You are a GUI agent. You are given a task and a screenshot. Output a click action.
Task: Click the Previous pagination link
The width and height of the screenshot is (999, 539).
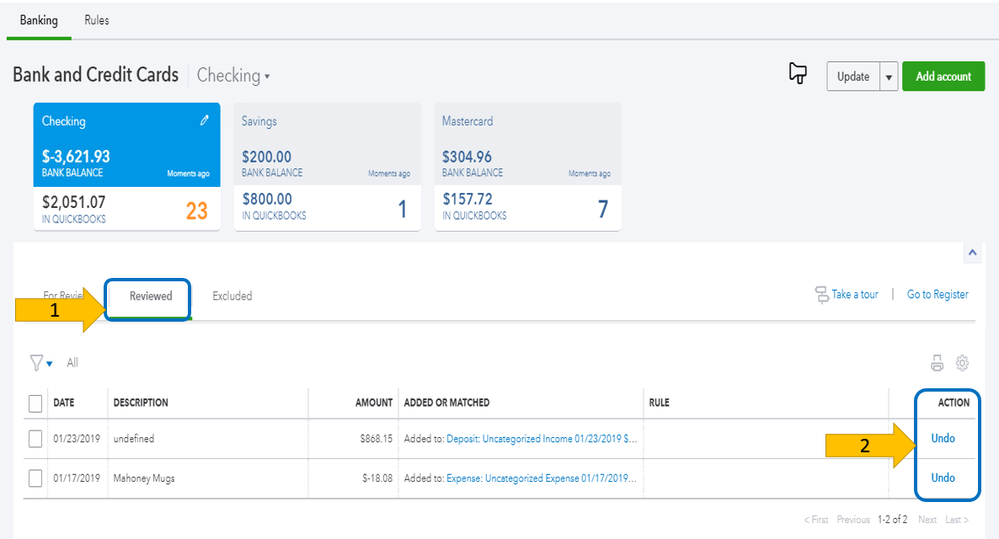tap(853, 520)
